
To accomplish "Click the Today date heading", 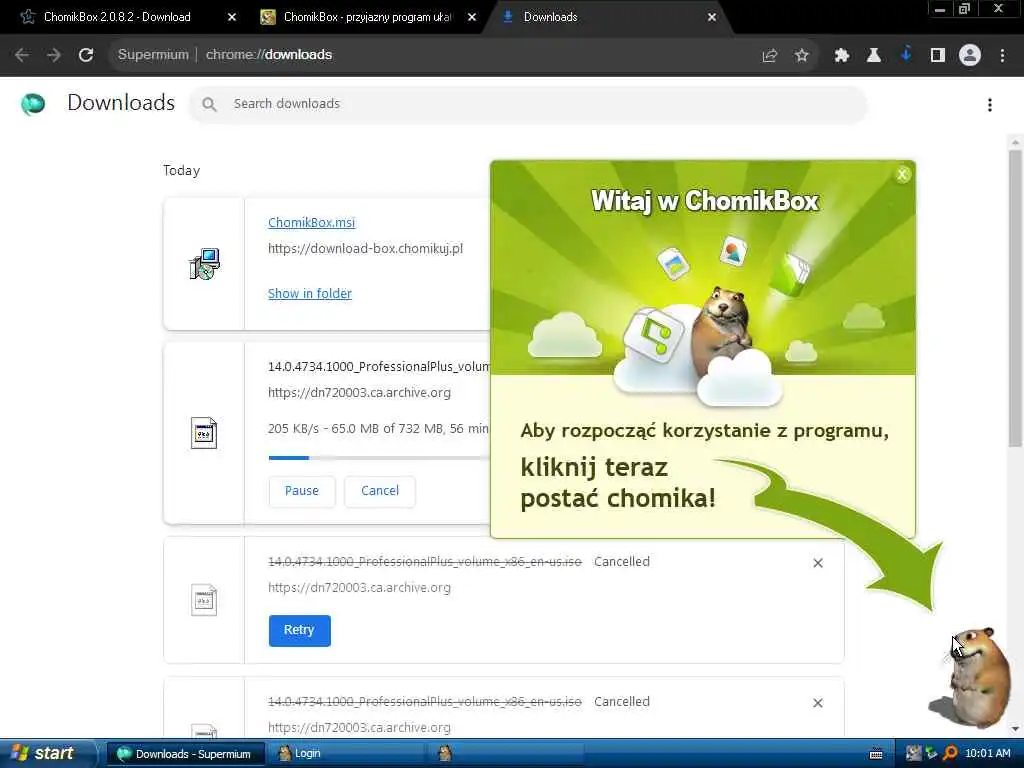I will click(182, 170).
